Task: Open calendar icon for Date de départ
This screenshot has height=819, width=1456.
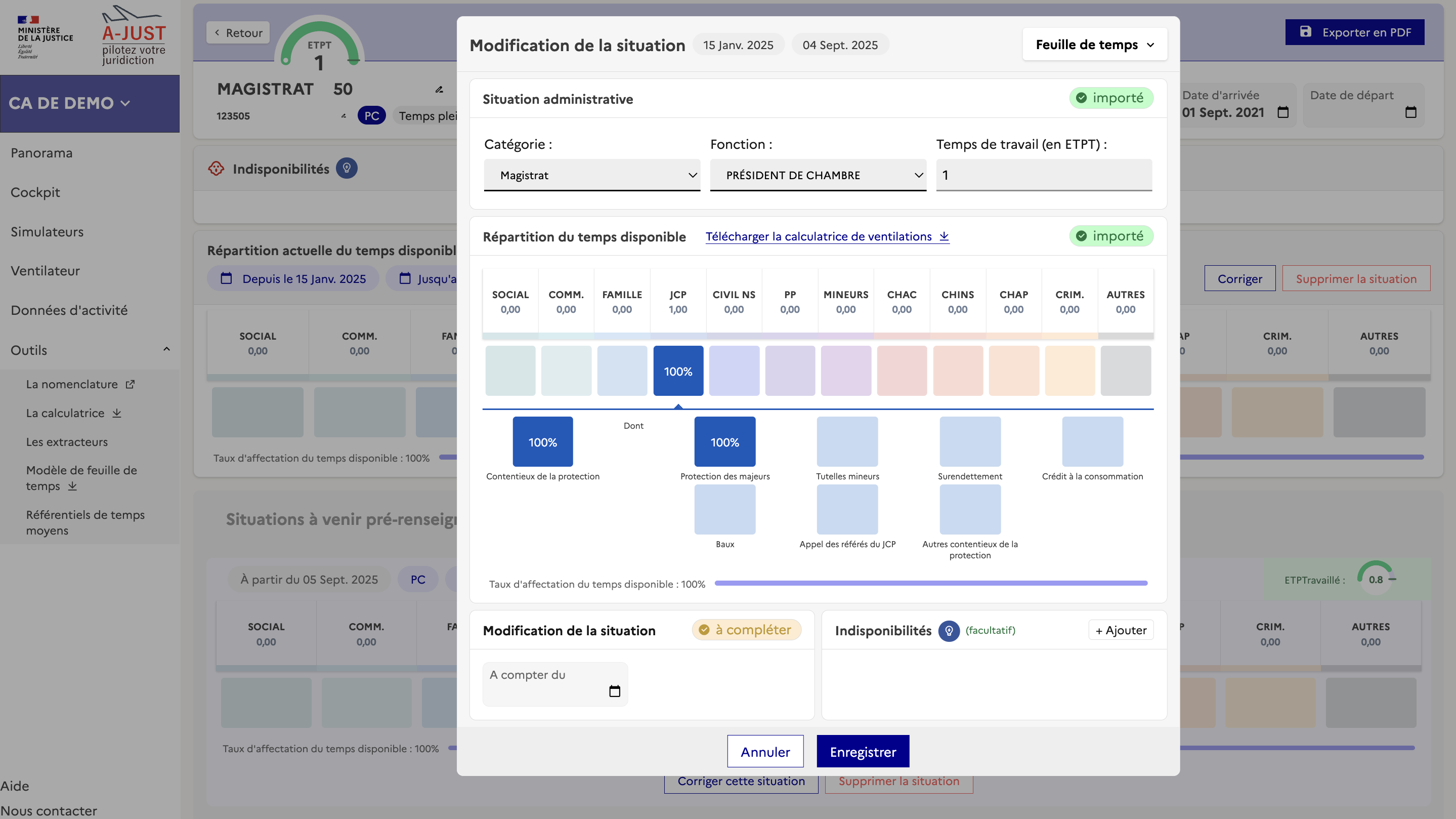Action: click(x=1410, y=112)
